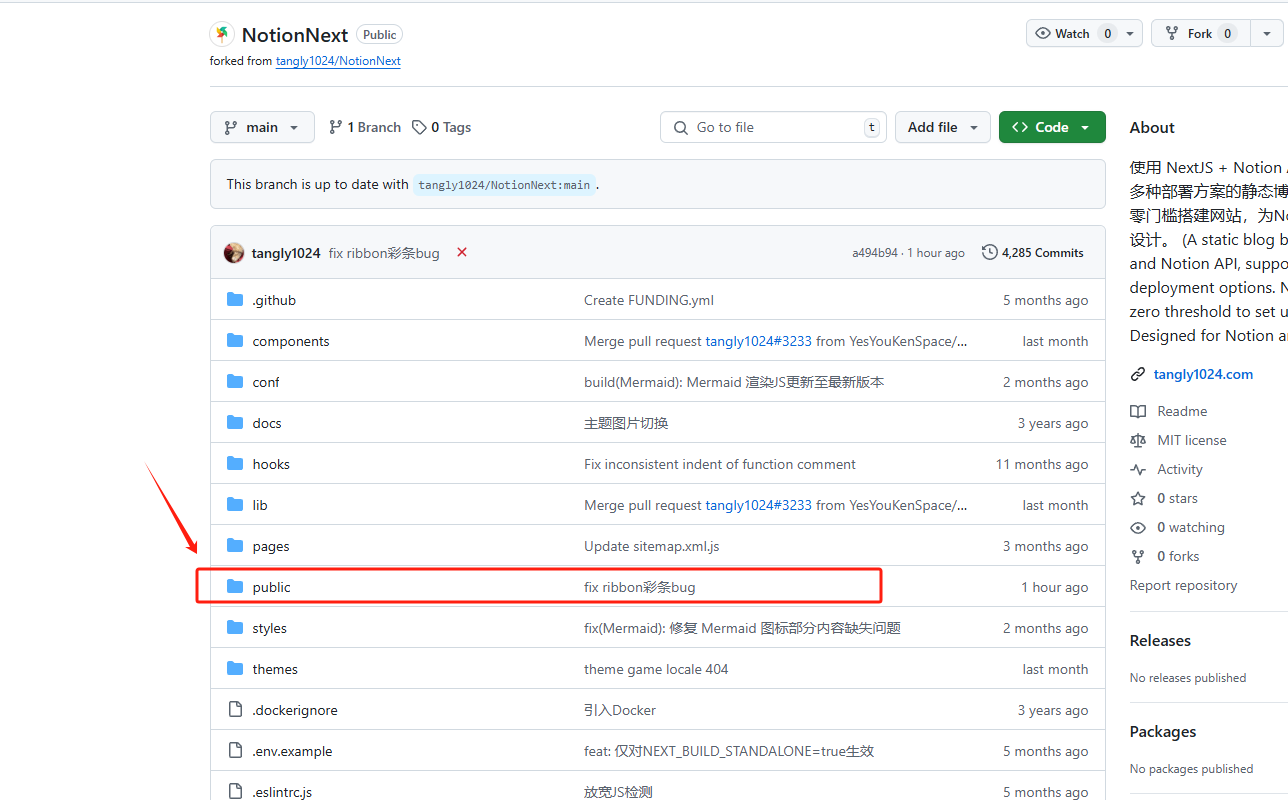Image resolution: width=1288 pixels, height=800 pixels.
Task: Click the conf folder icon
Action: 235,382
